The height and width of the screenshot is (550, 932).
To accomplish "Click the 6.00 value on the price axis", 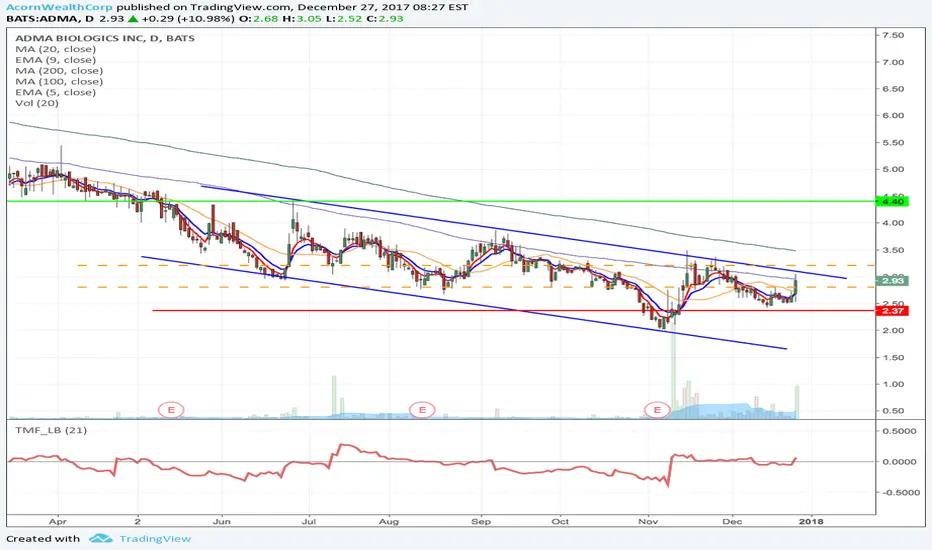I will pyautogui.click(x=893, y=115).
